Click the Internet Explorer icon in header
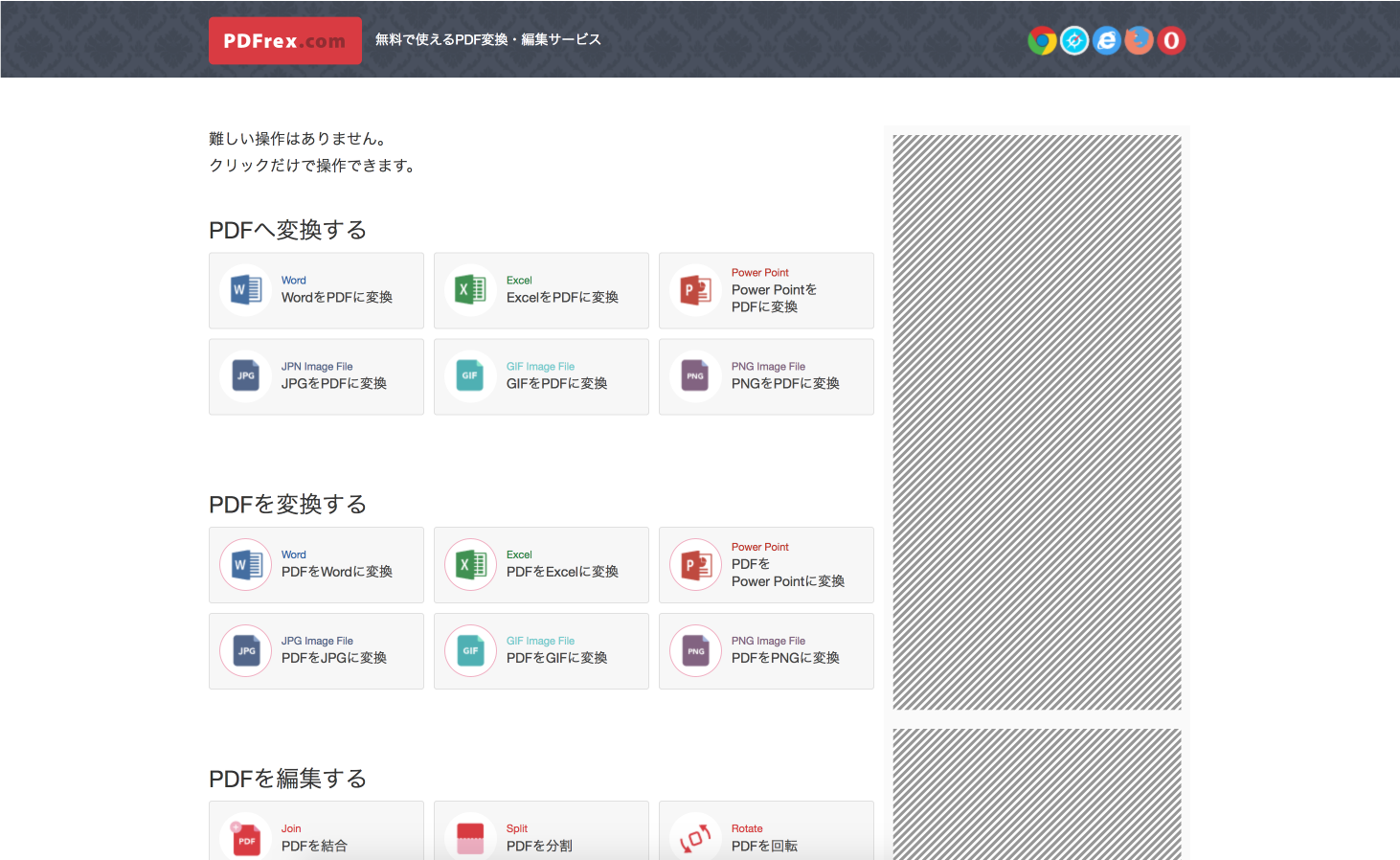The height and width of the screenshot is (860, 1400). [x=1106, y=40]
